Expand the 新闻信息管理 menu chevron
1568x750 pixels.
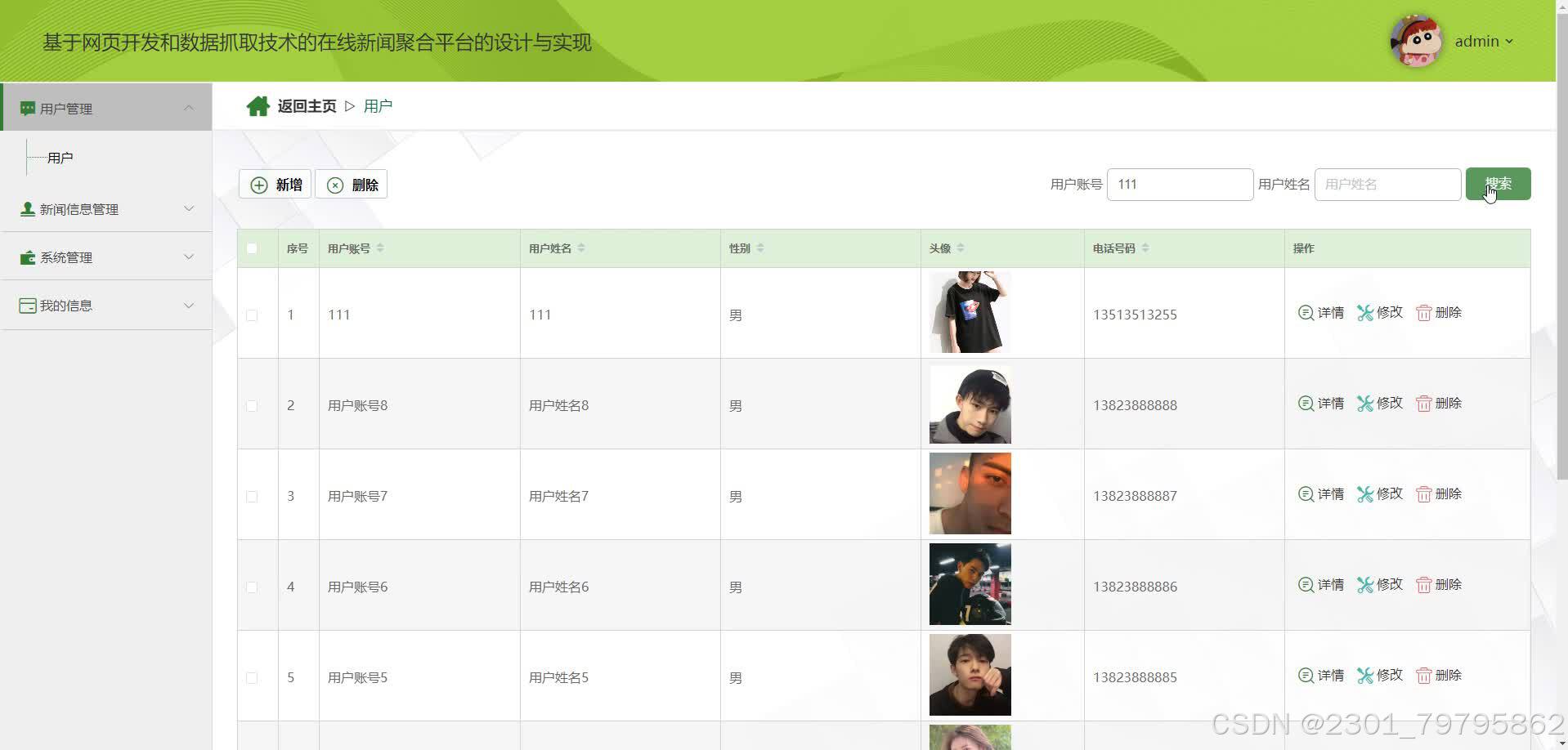[x=189, y=208]
